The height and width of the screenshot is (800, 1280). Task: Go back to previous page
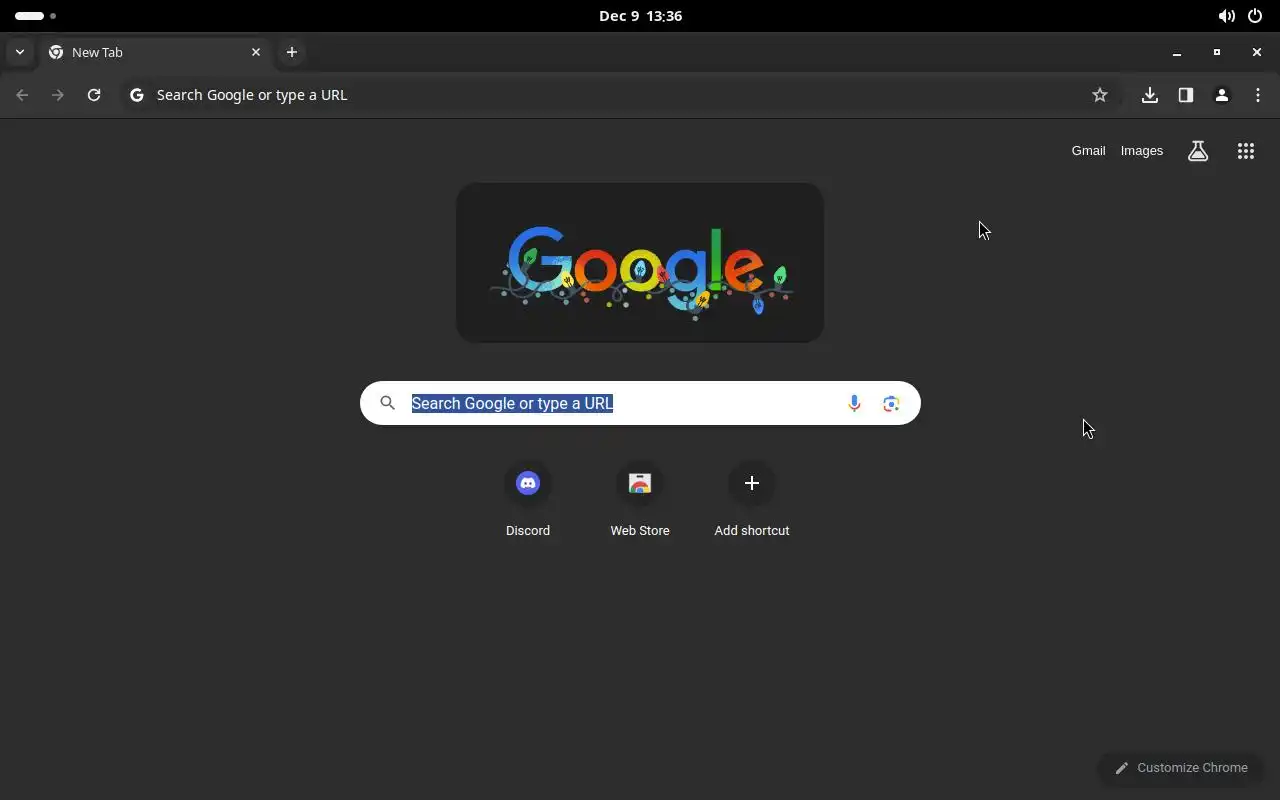22,95
